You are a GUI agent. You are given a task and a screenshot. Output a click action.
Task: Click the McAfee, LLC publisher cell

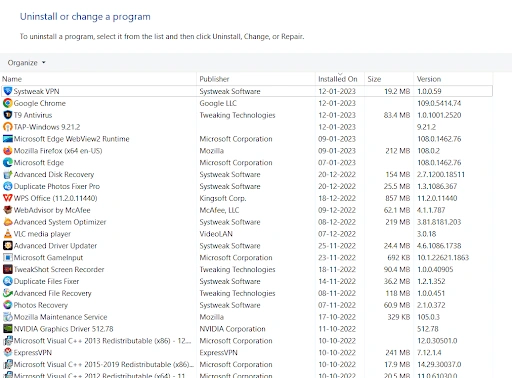pos(219,210)
